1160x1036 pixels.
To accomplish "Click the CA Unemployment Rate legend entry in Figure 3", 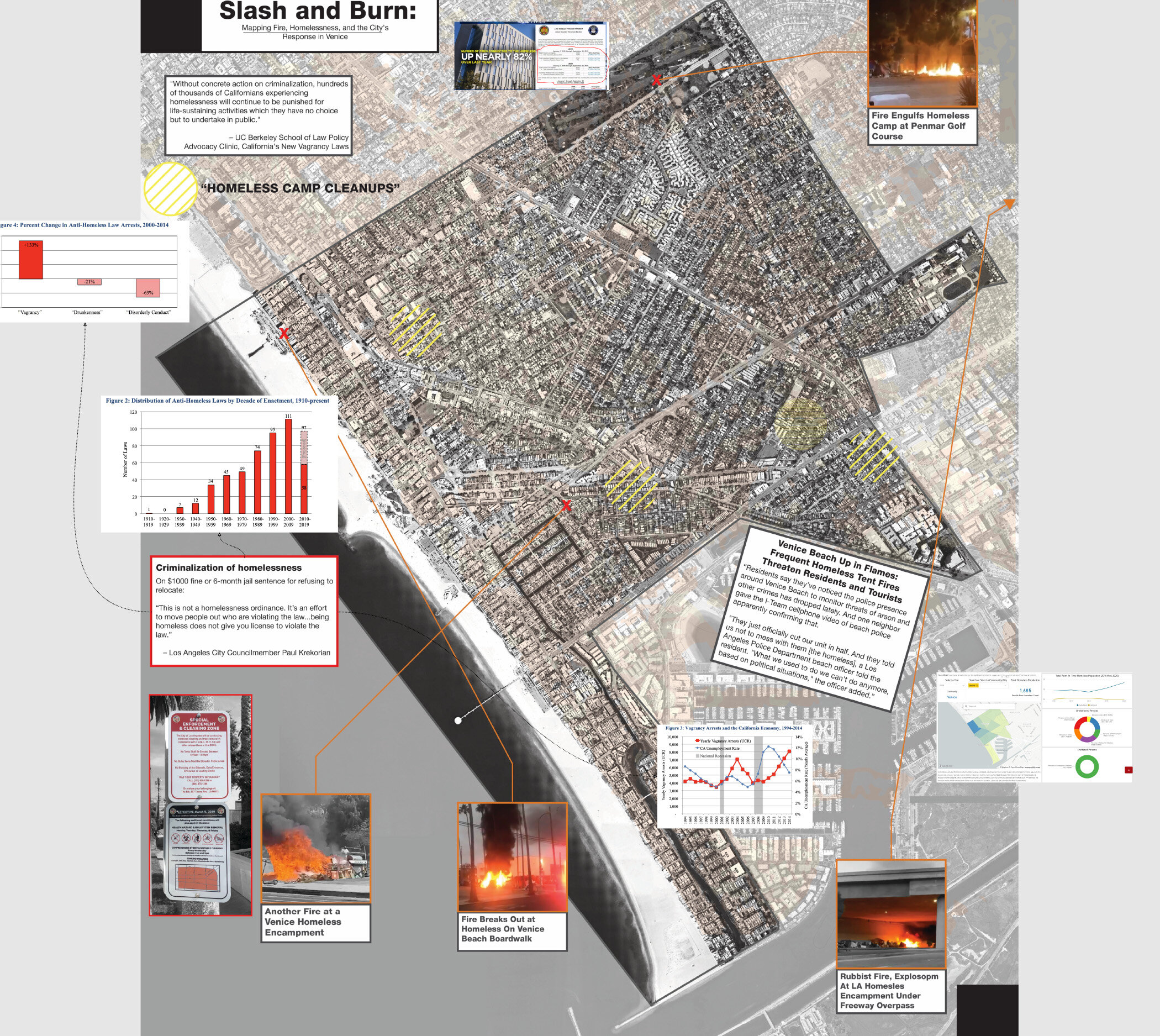I will (x=717, y=749).
